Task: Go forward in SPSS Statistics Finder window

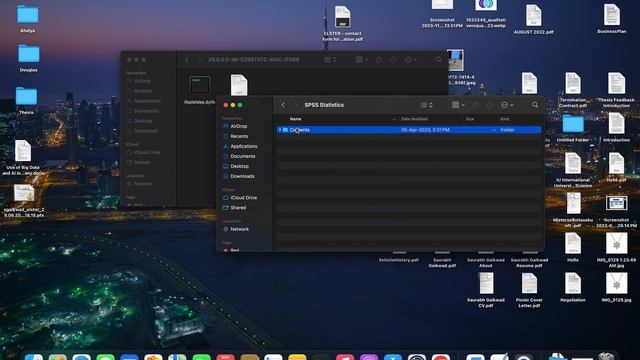Action: point(296,105)
